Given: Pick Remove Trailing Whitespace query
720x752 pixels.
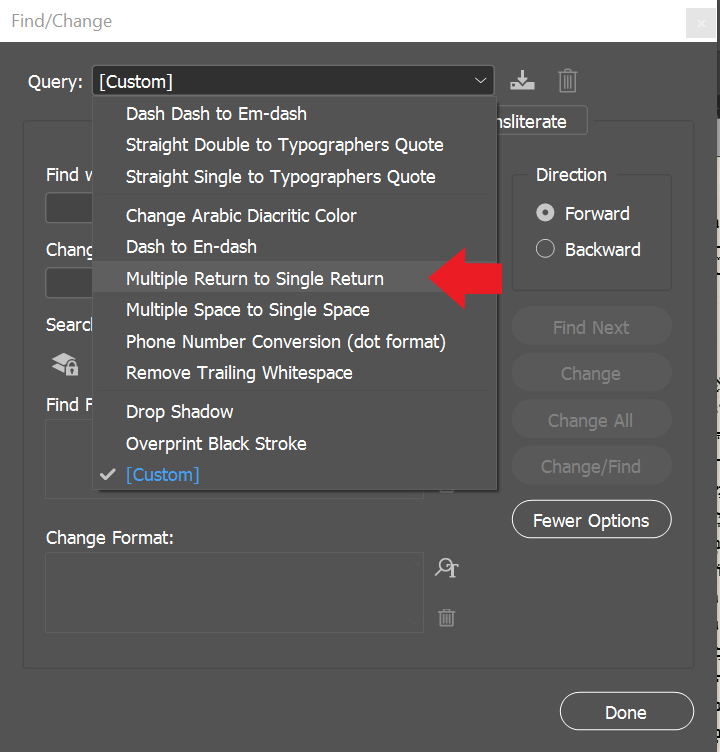Looking at the screenshot, I should tap(239, 373).
